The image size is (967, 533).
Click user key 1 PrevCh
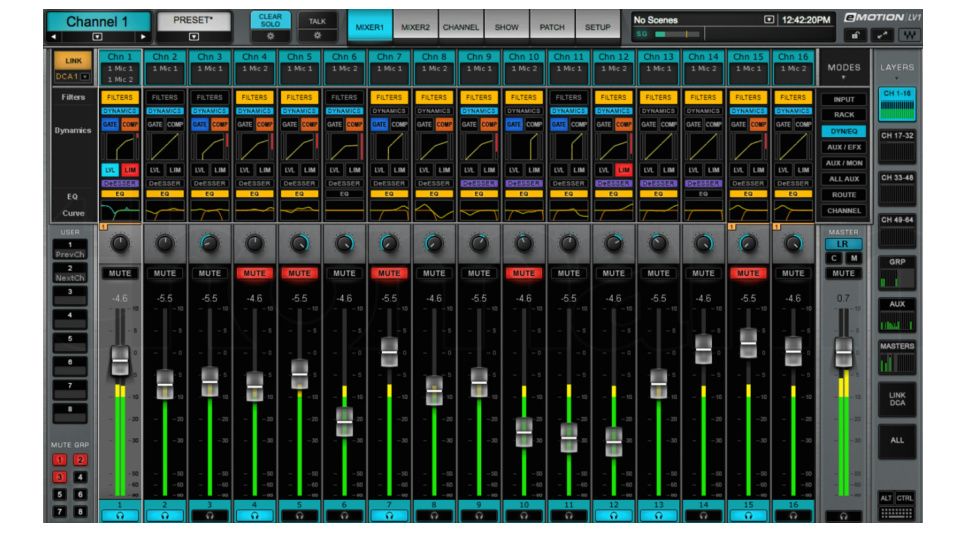(70, 250)
